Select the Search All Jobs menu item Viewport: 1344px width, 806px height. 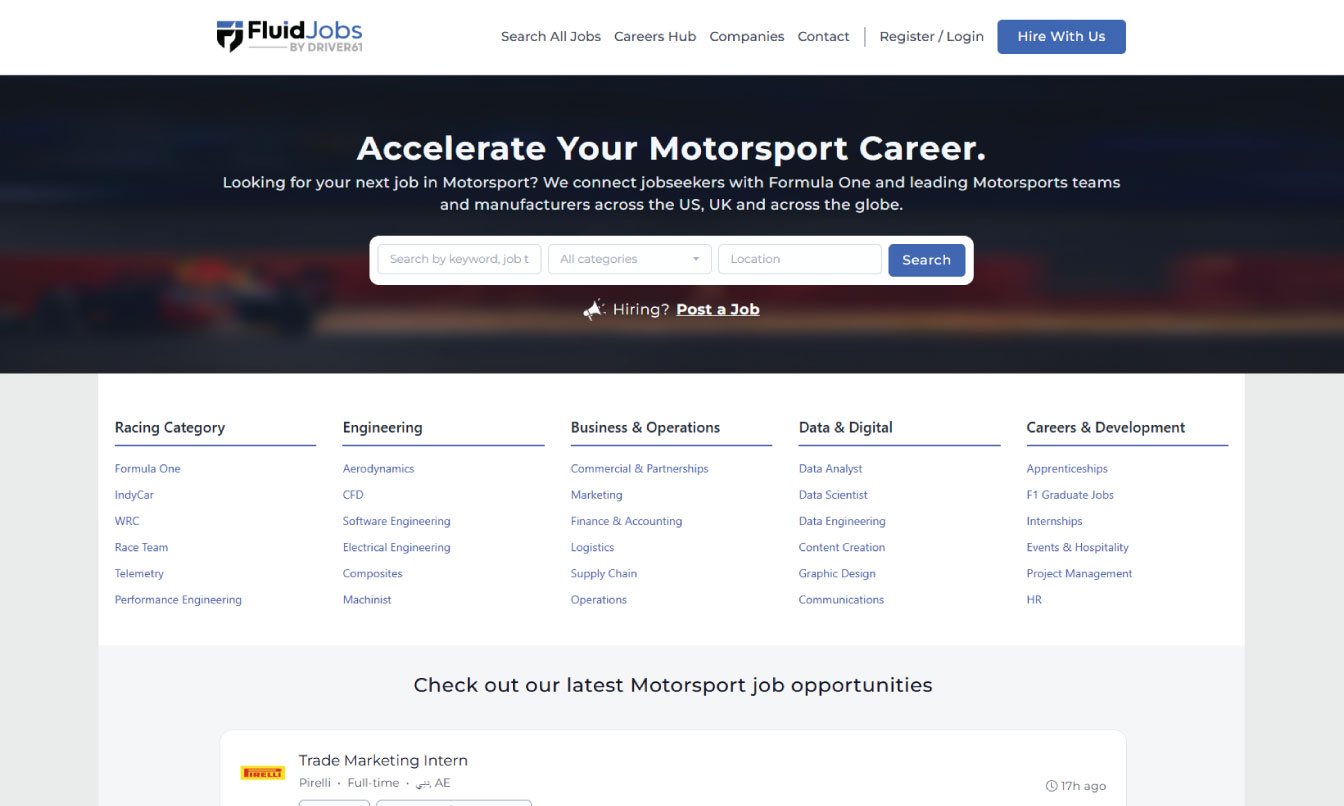pos(551,36)
